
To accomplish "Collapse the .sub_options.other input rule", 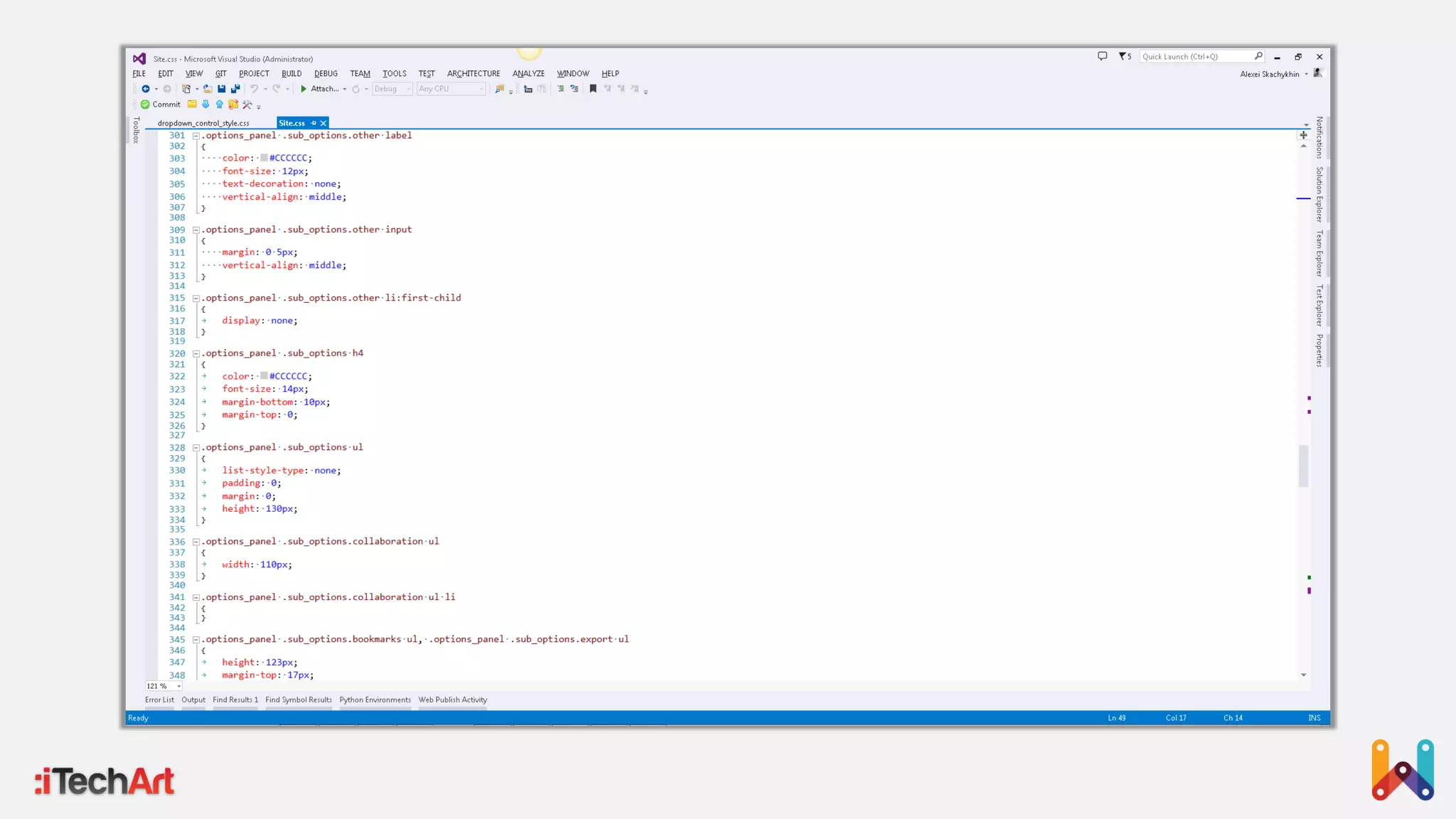I will [x=196, y=230].
